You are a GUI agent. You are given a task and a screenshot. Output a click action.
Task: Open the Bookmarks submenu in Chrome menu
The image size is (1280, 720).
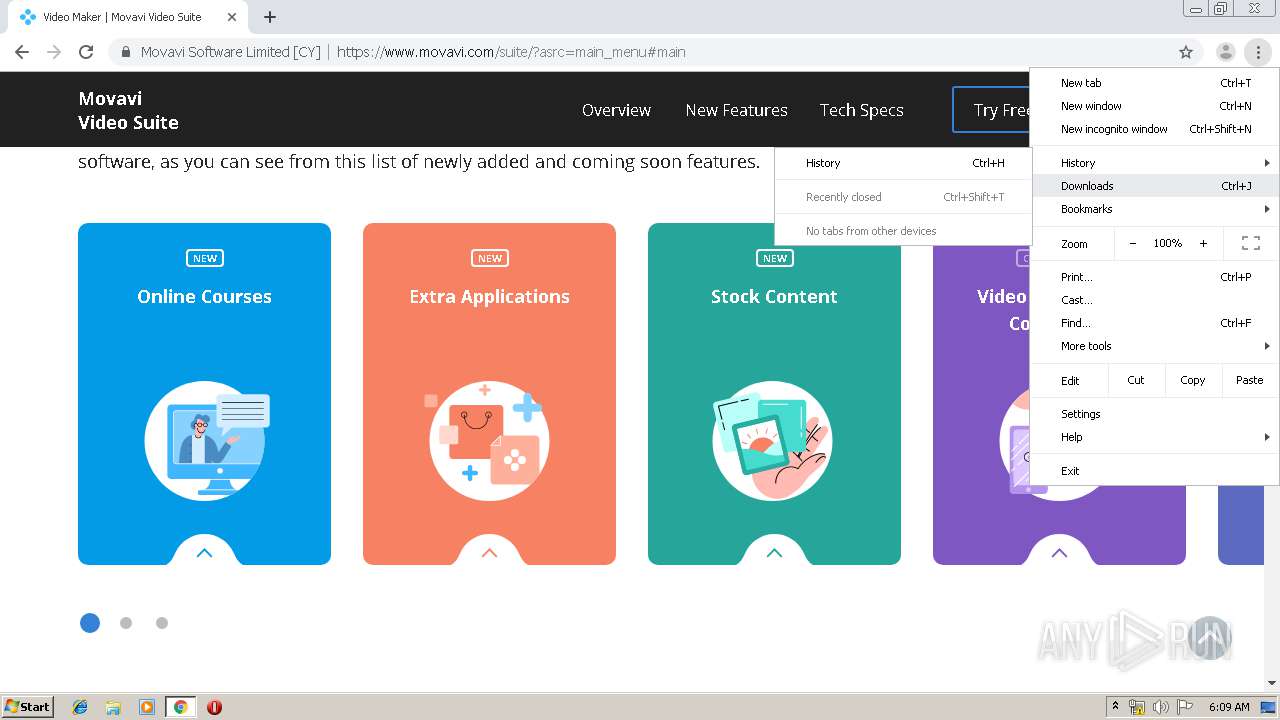[1155, 209]
